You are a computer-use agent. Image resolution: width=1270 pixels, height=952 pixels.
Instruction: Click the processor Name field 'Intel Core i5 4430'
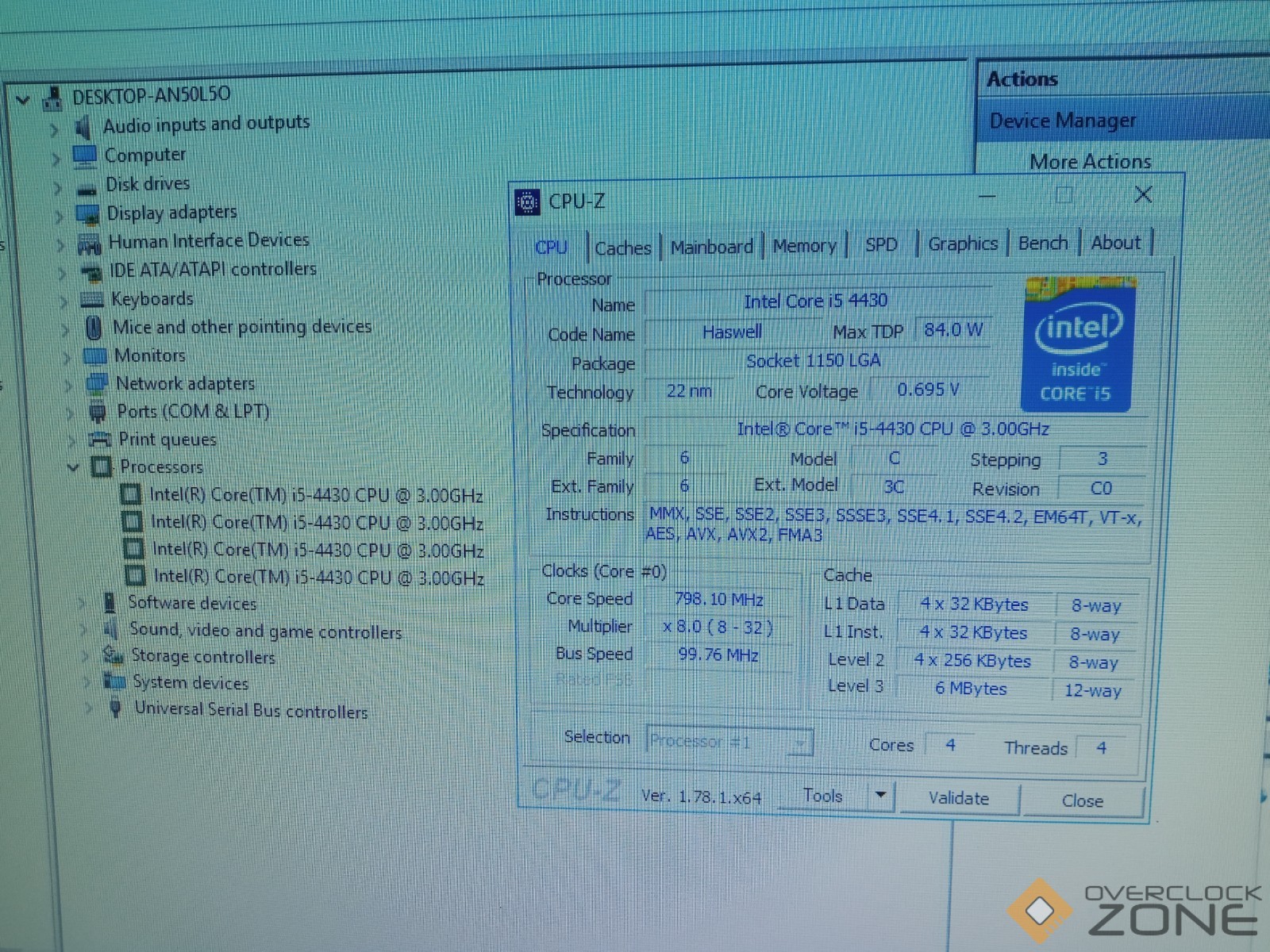[x=817, y=301]
